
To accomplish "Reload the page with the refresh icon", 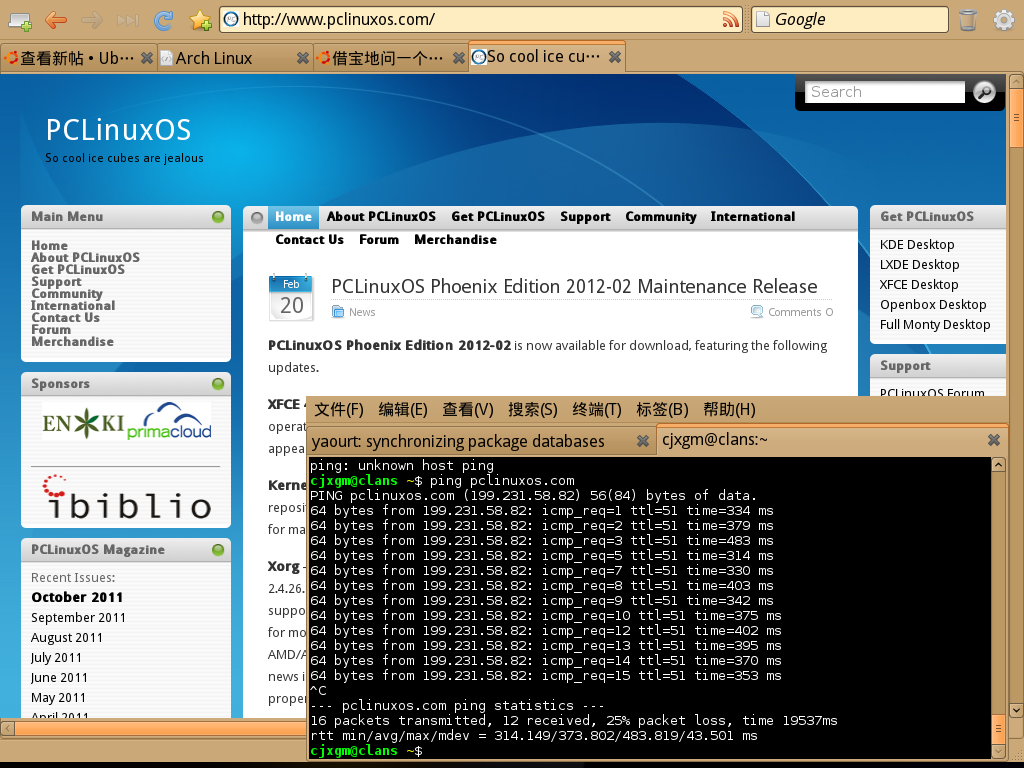I will [163, 20].
